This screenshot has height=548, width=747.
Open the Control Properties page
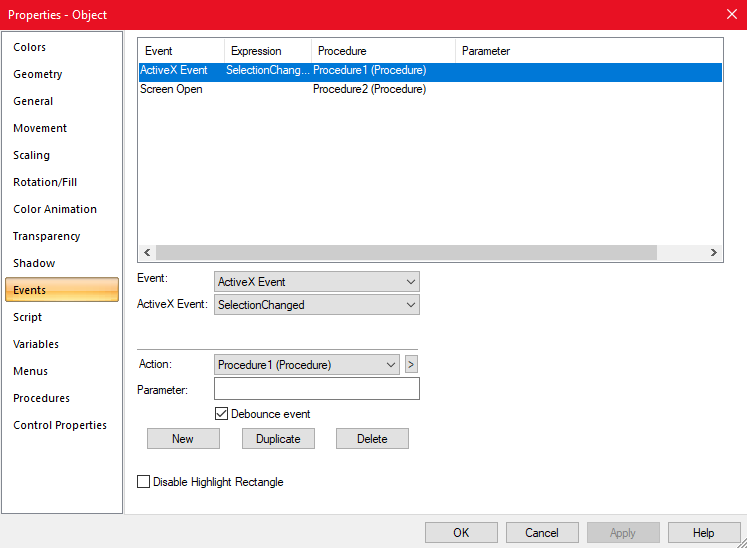click(x=60, y=425)
